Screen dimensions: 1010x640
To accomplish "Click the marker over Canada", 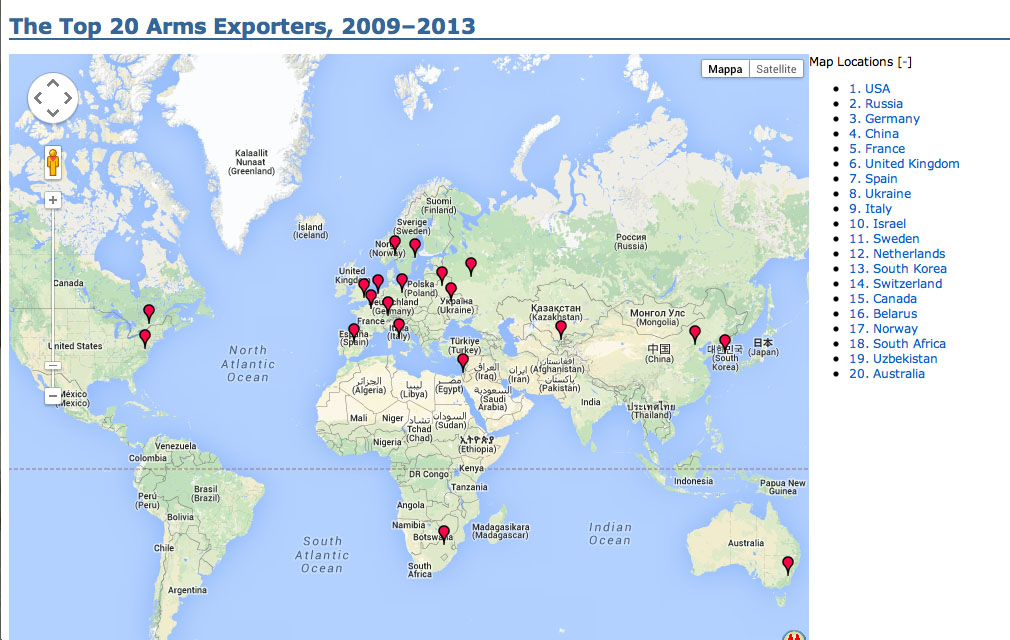I will coord(149,312).
